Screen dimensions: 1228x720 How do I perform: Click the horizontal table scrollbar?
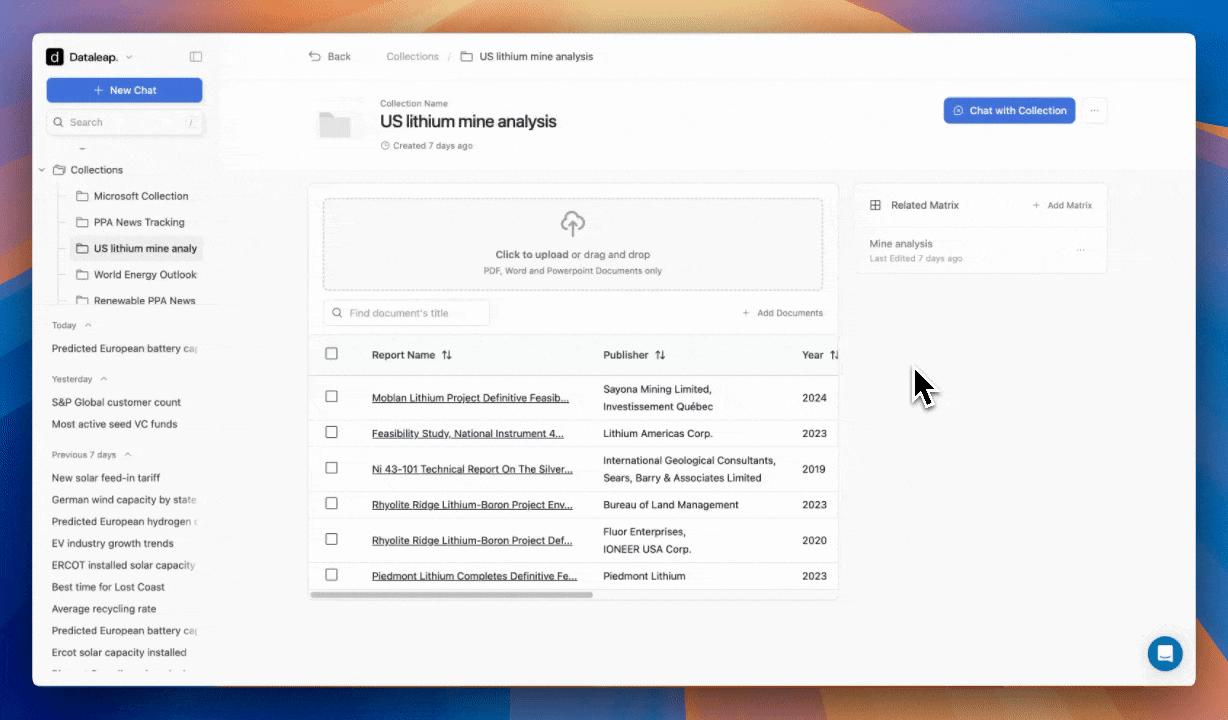tap(452, 595)
